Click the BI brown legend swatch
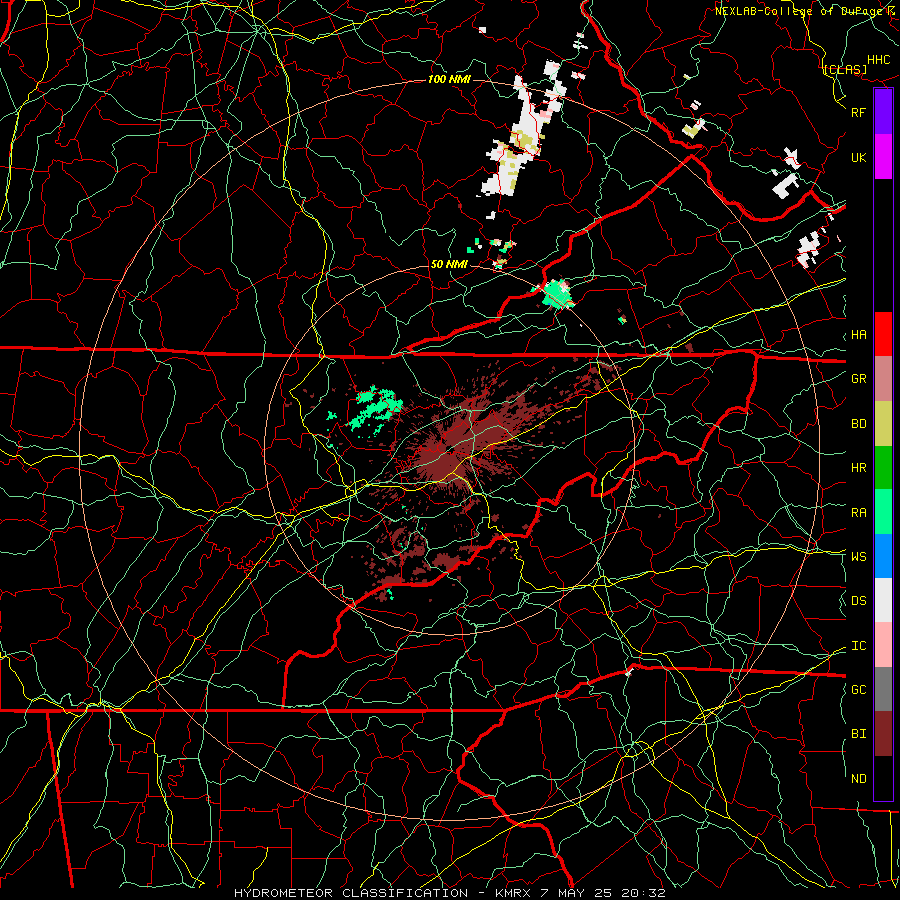Image resolution: width=900 pixels, height=900 pixels. (883, 734)
